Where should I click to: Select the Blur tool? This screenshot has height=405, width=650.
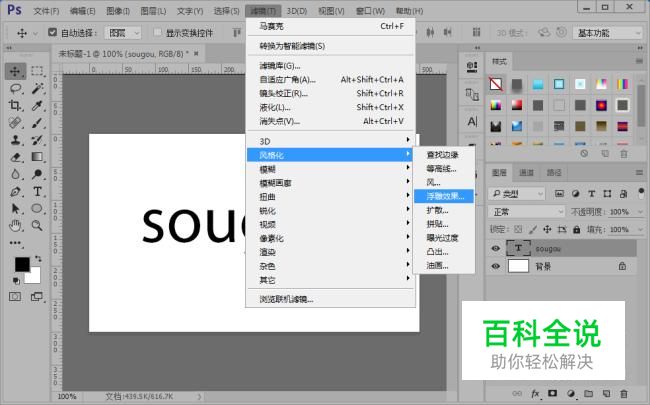pyautogui.click(x=15, y=174)
